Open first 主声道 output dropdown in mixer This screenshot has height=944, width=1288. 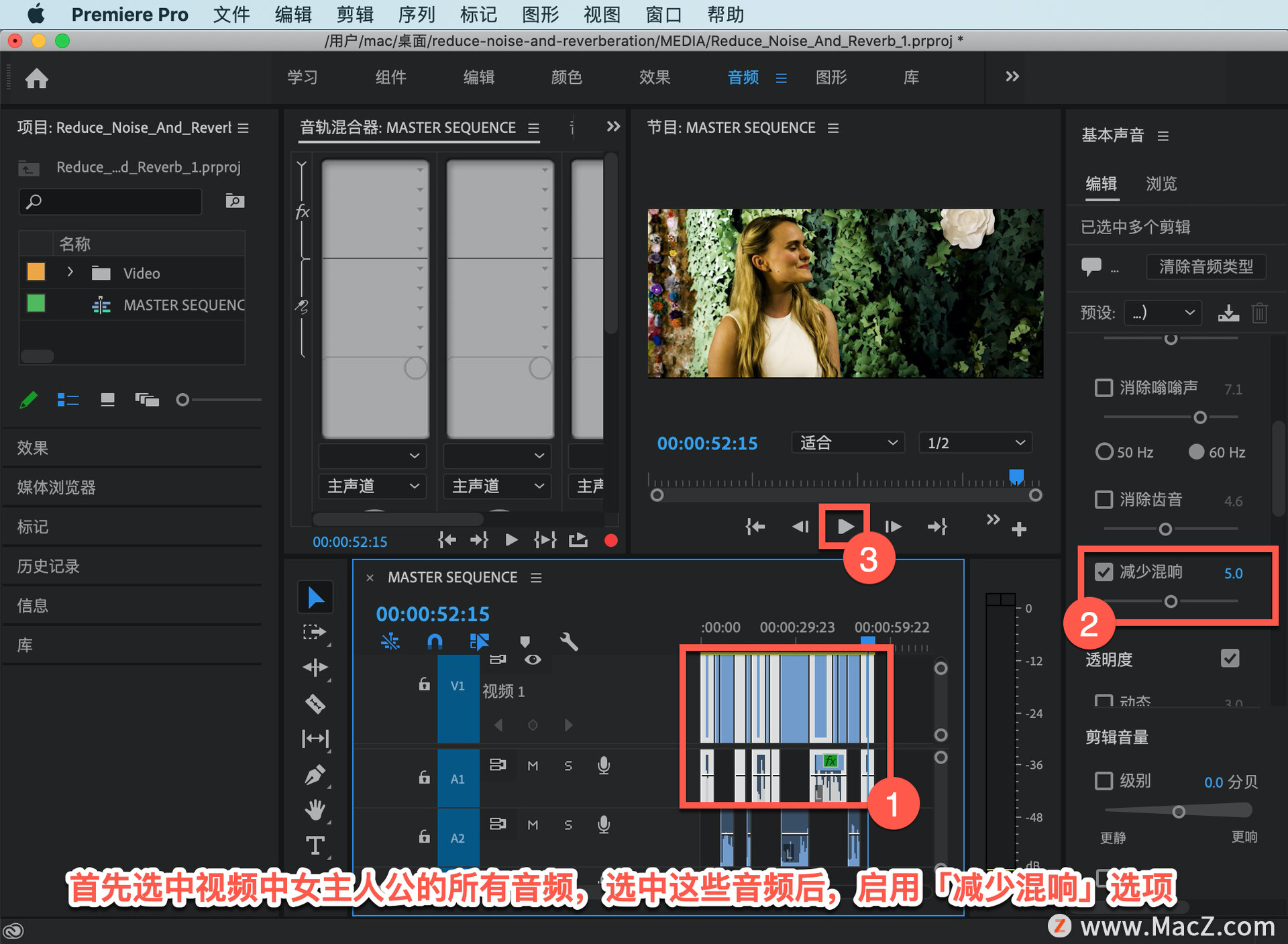point(372,486)
